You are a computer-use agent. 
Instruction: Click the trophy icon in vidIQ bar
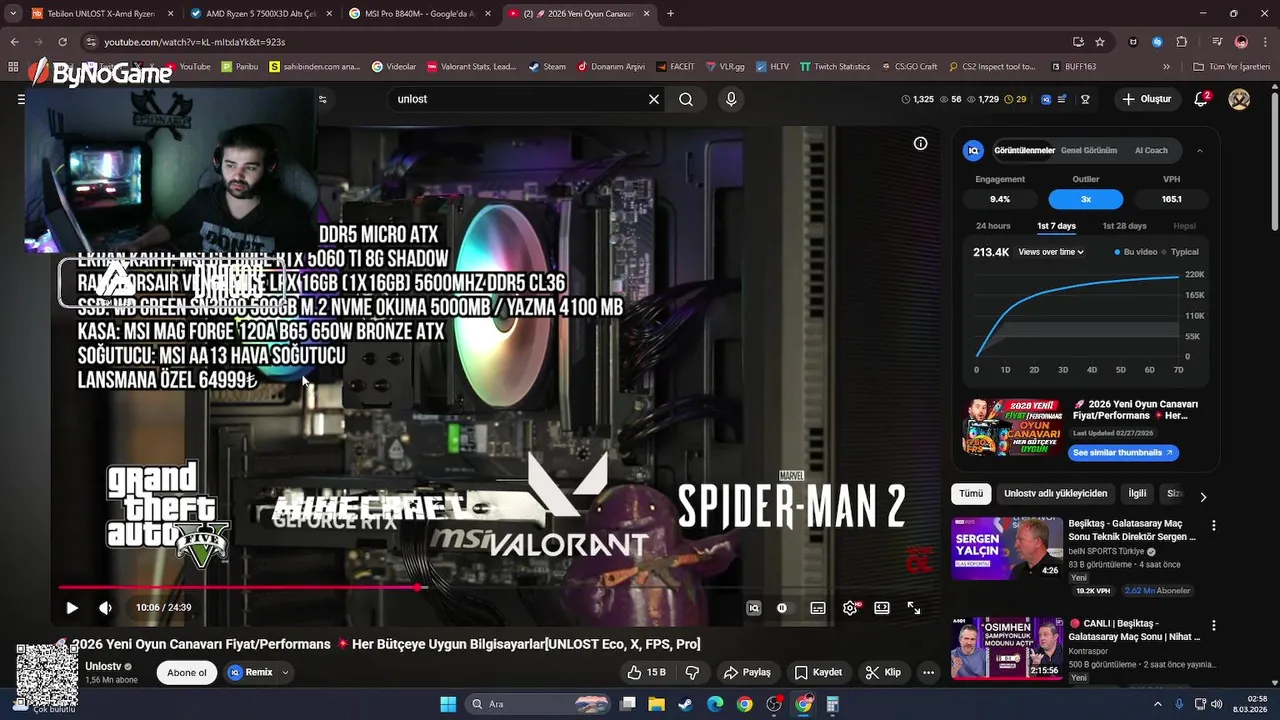[x=1085, y=99]
